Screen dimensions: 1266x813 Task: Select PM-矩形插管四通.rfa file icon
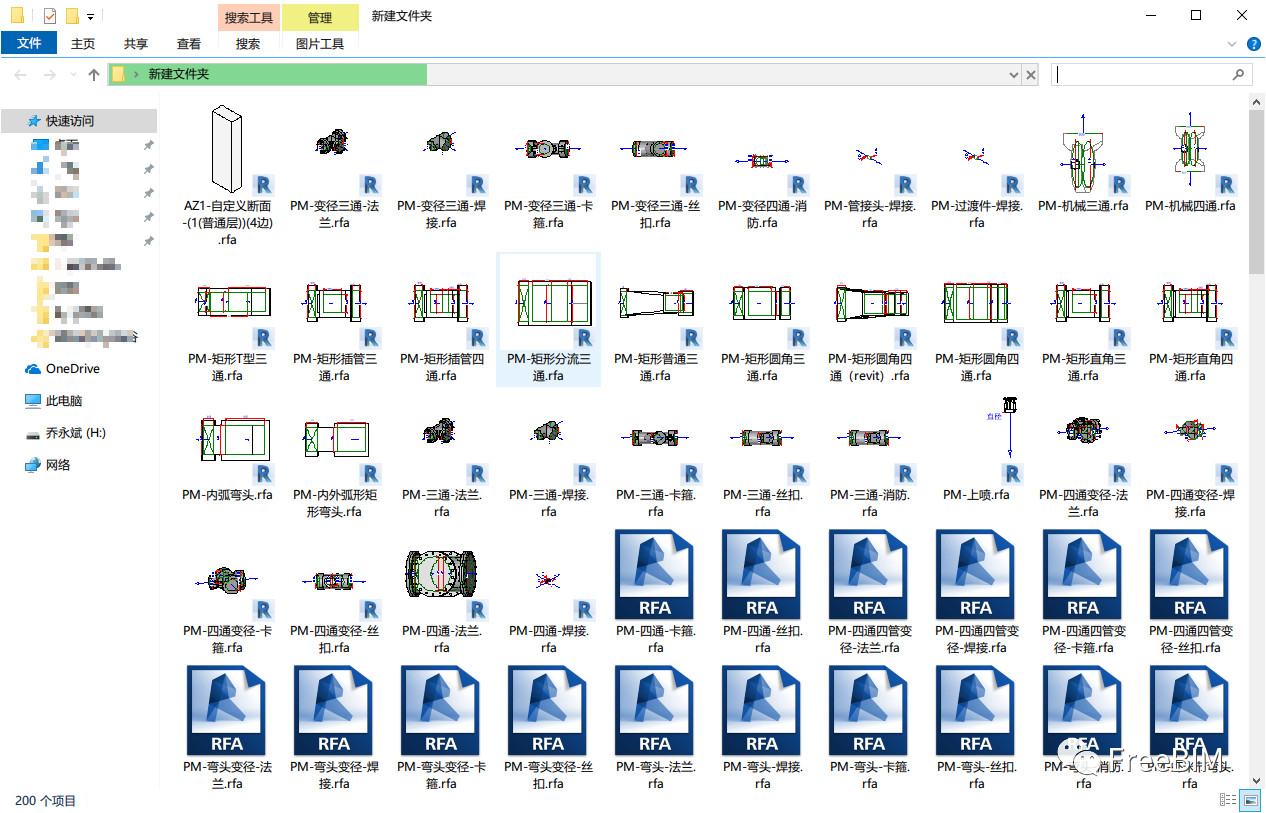point(441,302)
